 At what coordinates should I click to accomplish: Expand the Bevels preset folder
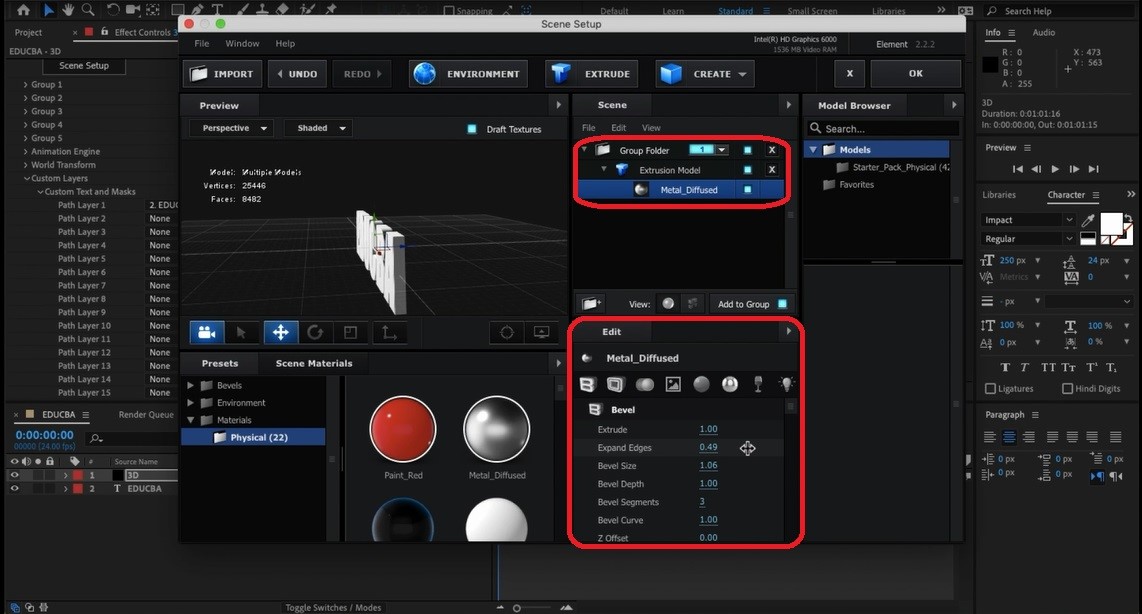point(190,385)
